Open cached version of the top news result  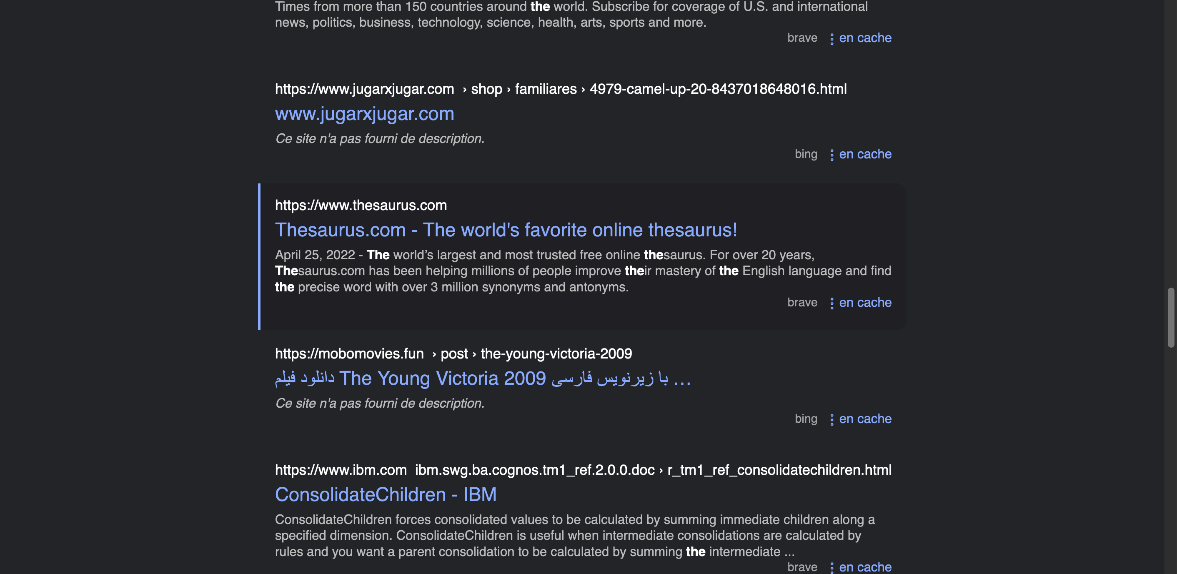click(x=865, y=38)
